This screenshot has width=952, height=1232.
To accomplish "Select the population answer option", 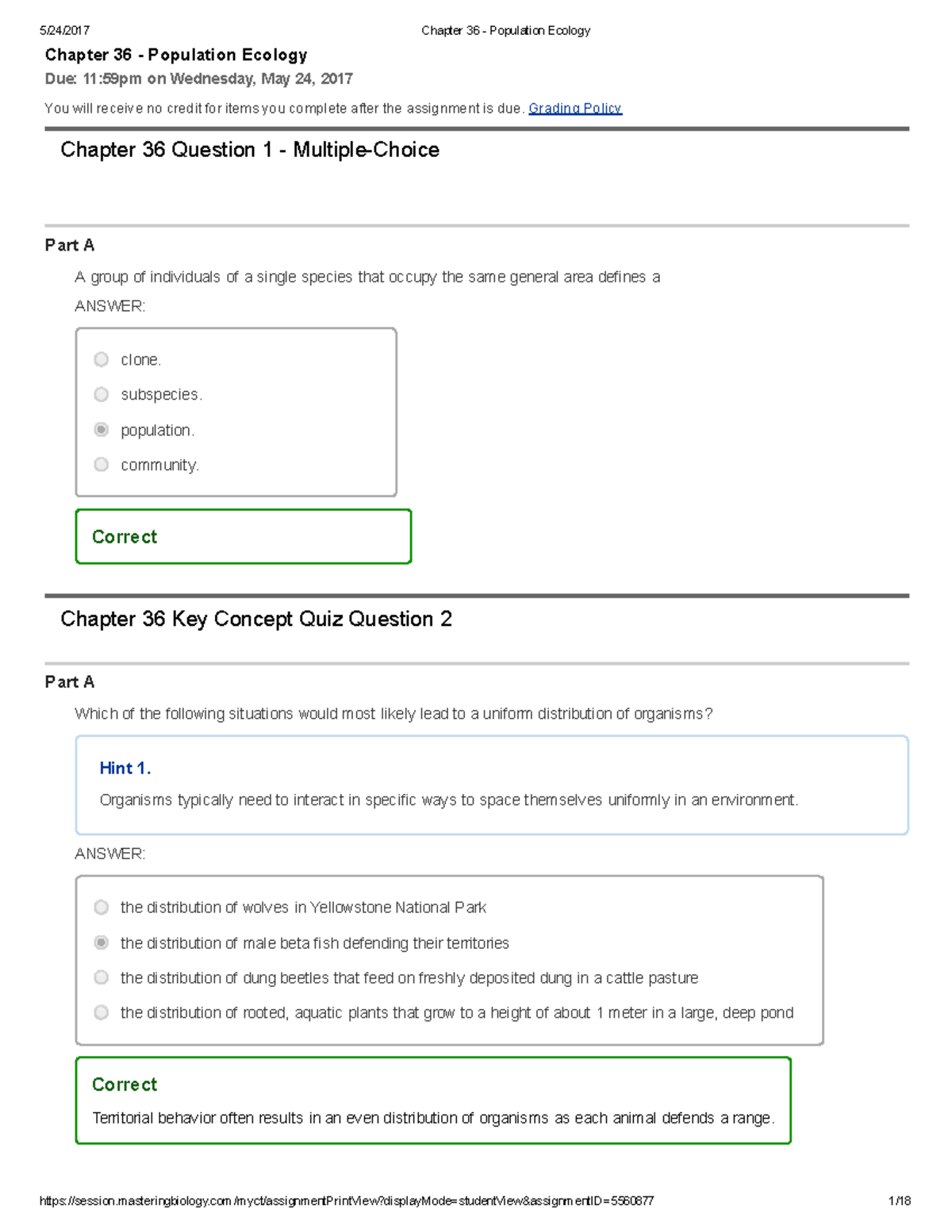I will (x=101, y=430).
